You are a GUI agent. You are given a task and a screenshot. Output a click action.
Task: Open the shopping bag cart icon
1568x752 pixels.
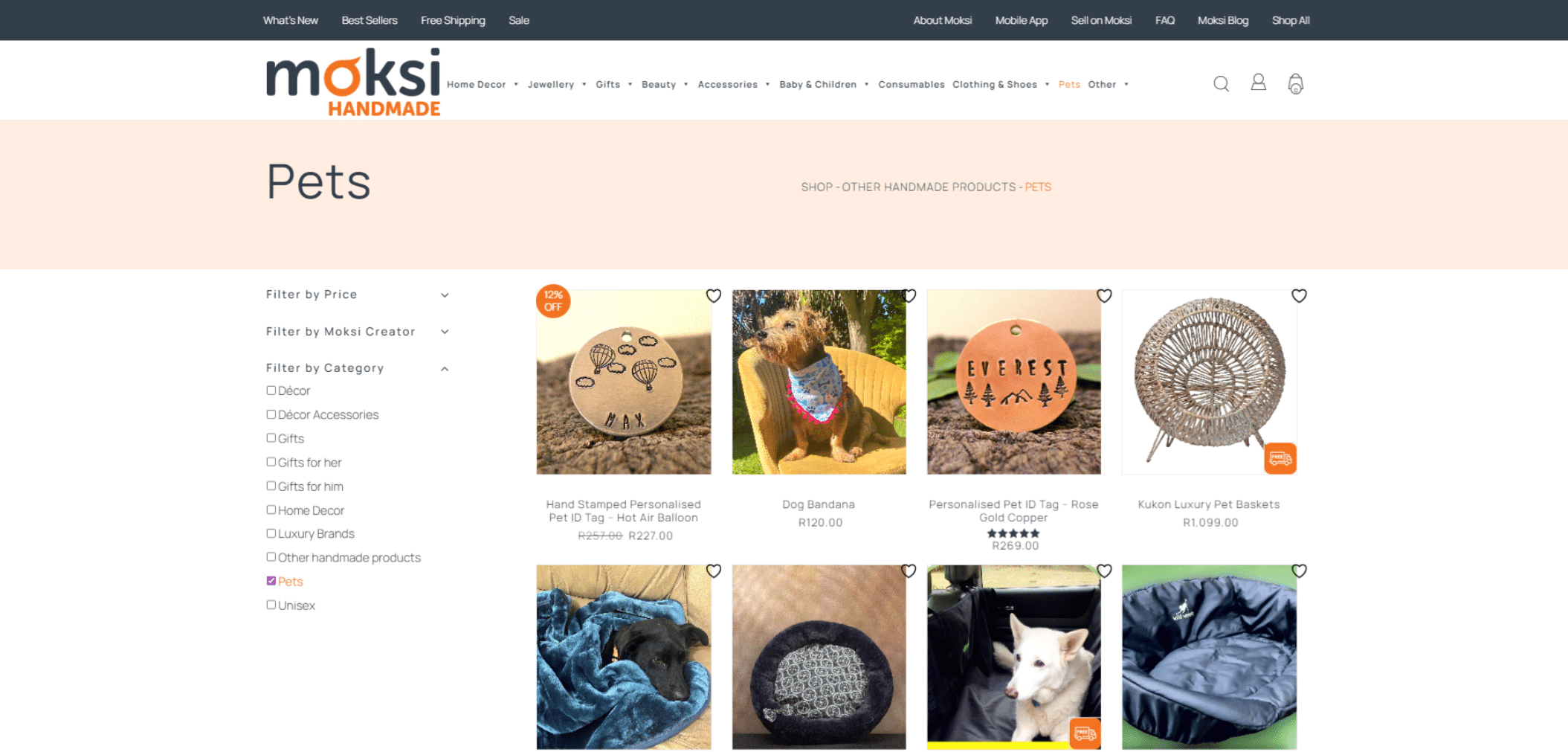click(1295, 83)
